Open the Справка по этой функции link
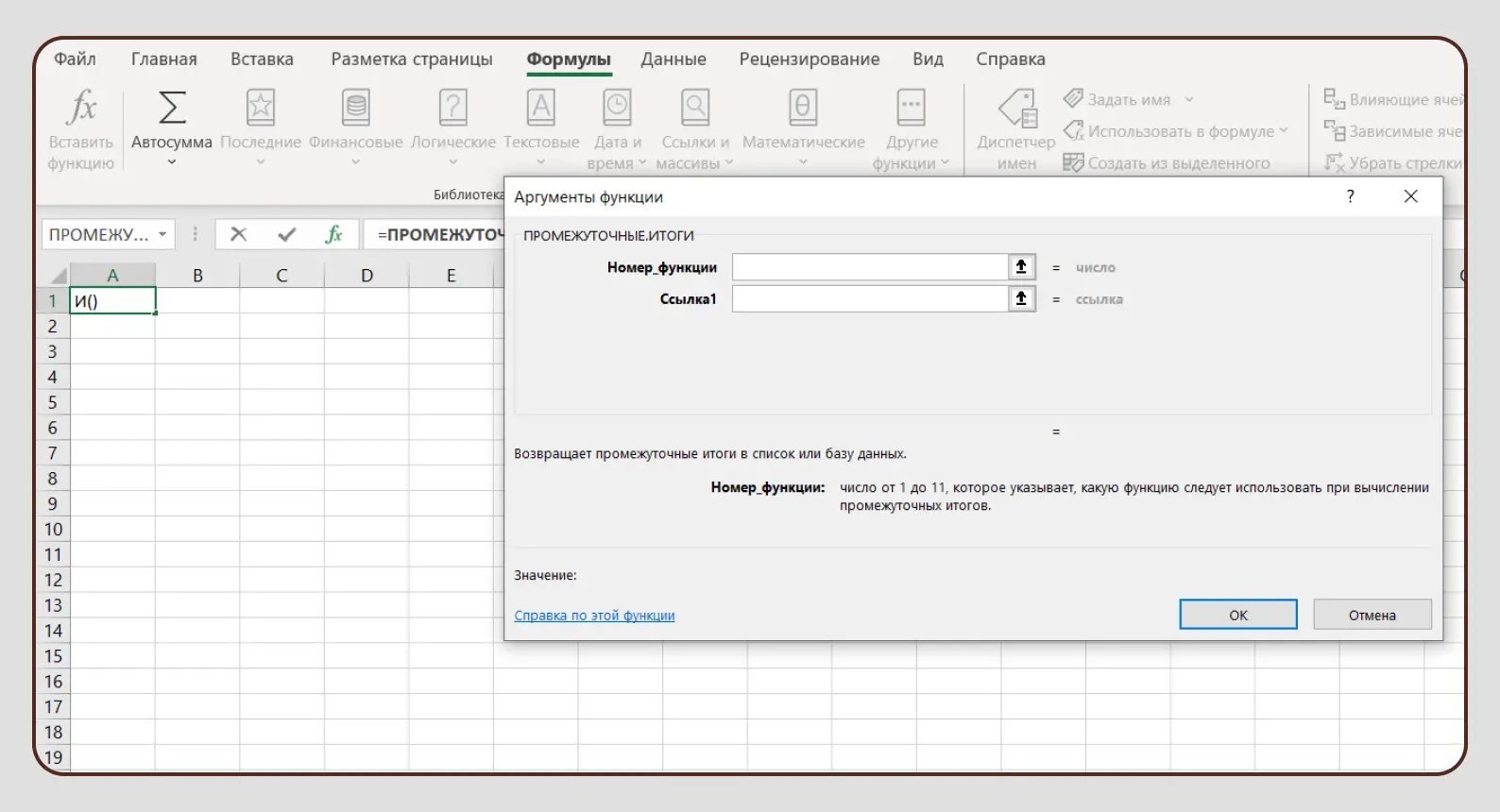The height and width of the screenshot is (812, 1500). coord(594,616)
